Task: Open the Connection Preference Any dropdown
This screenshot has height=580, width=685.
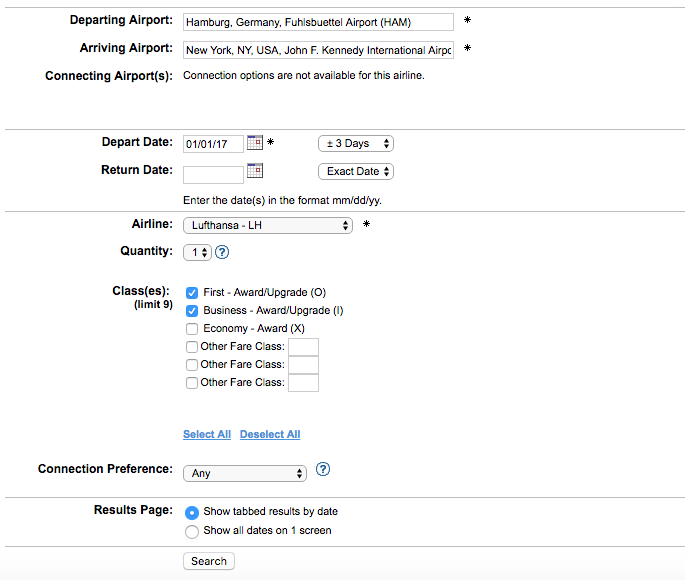Action: [x=245, y=473]
